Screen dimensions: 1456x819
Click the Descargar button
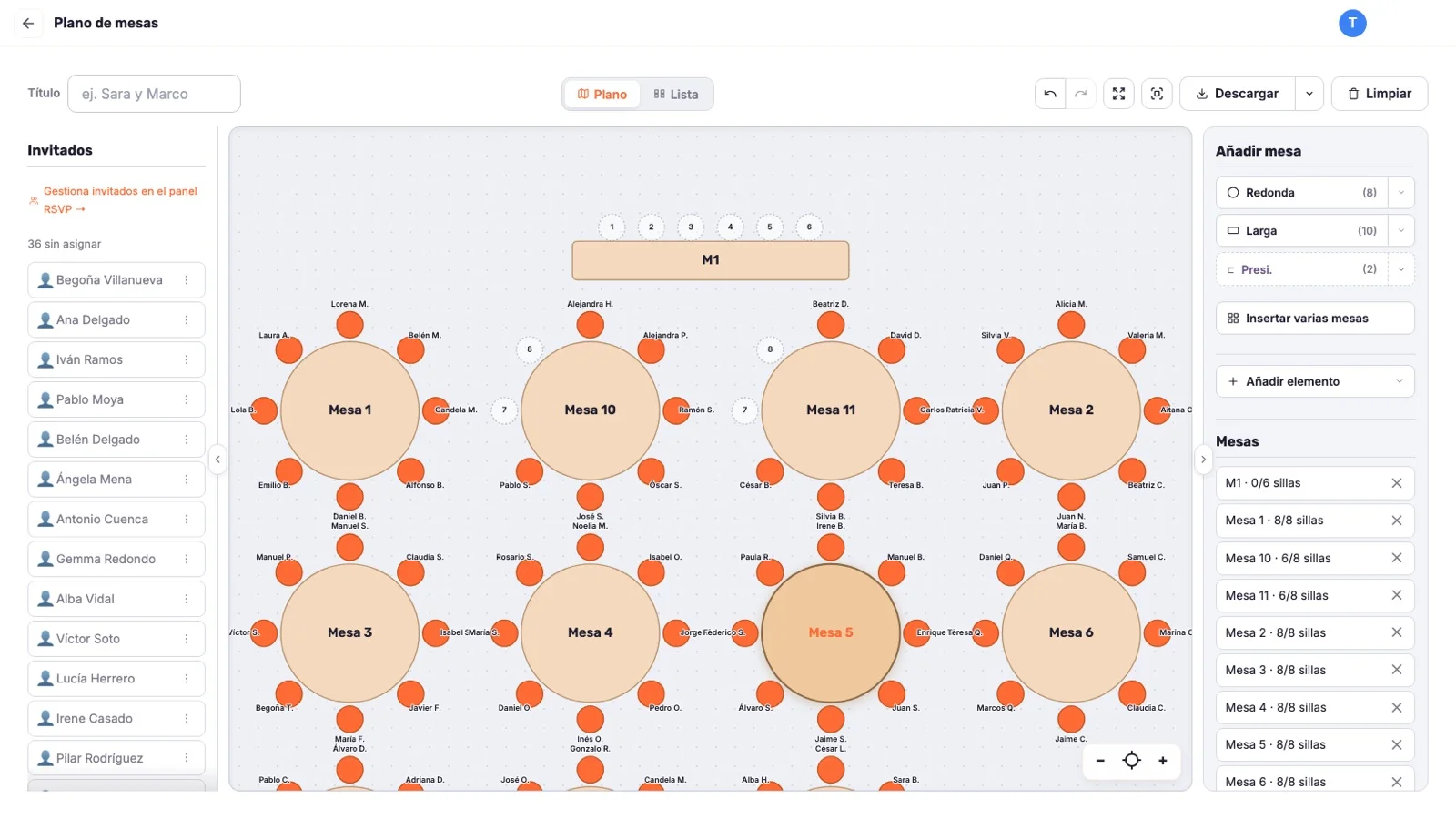[1238, 94]
